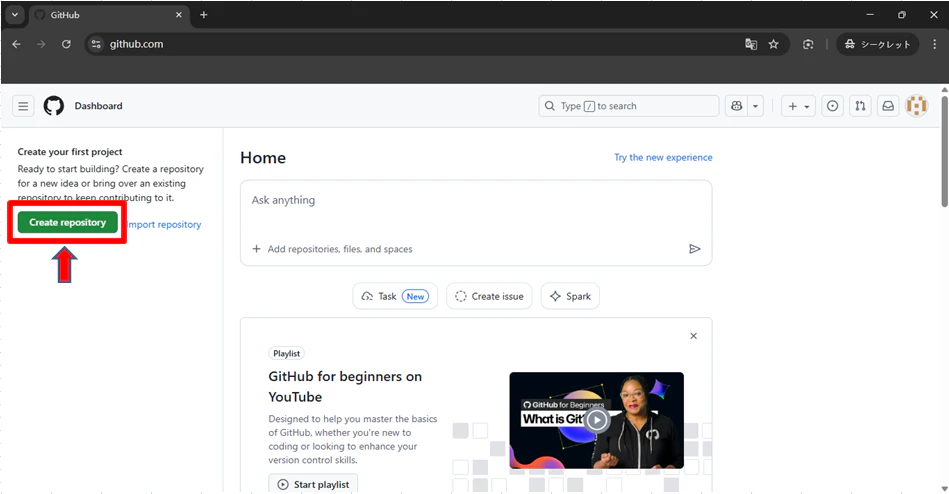Image resolution: width=949 pixels, height=494 pixels.
Task: Open the tab search dropdown arrow
Action: (15, 15)
